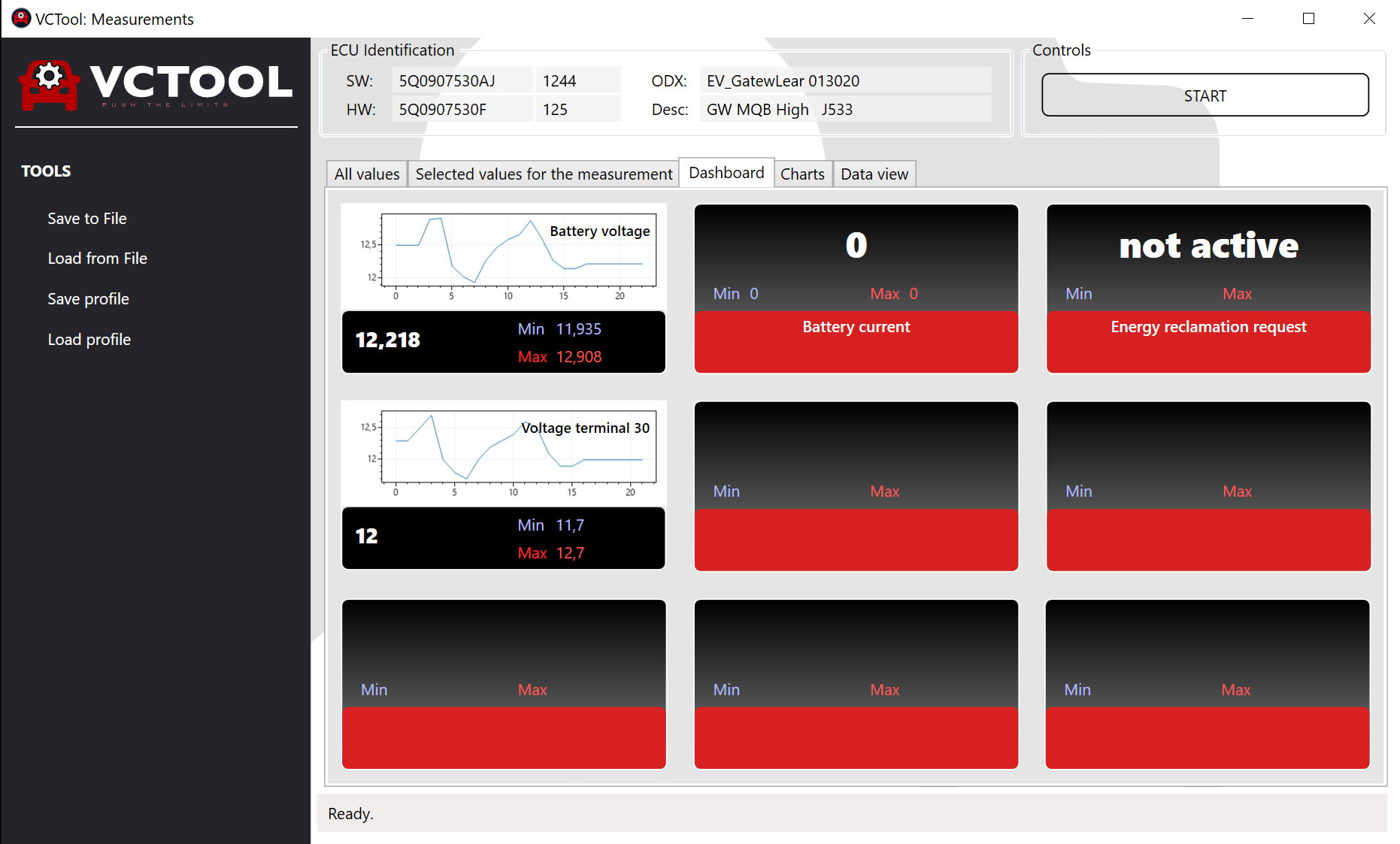Go to the Charts tab
The image size is (1400, 844).
(802, 174)
